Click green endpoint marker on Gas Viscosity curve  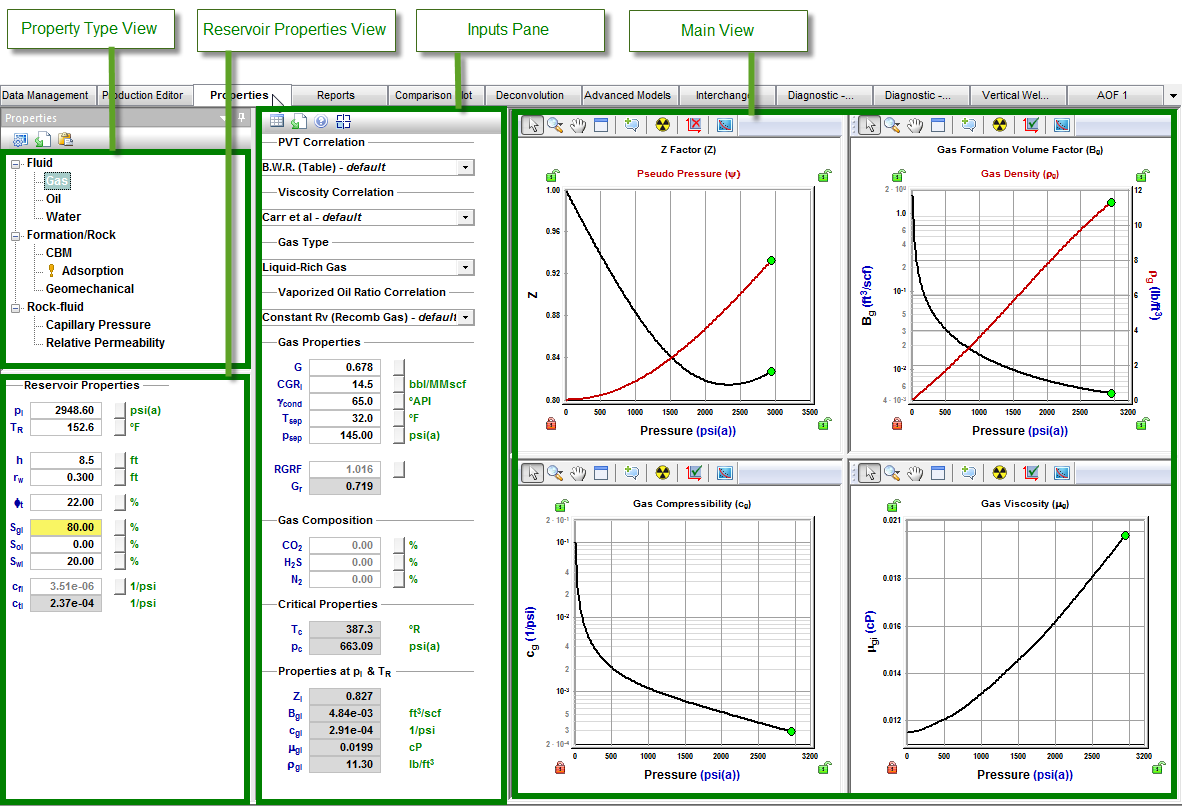click(1125, 536)
